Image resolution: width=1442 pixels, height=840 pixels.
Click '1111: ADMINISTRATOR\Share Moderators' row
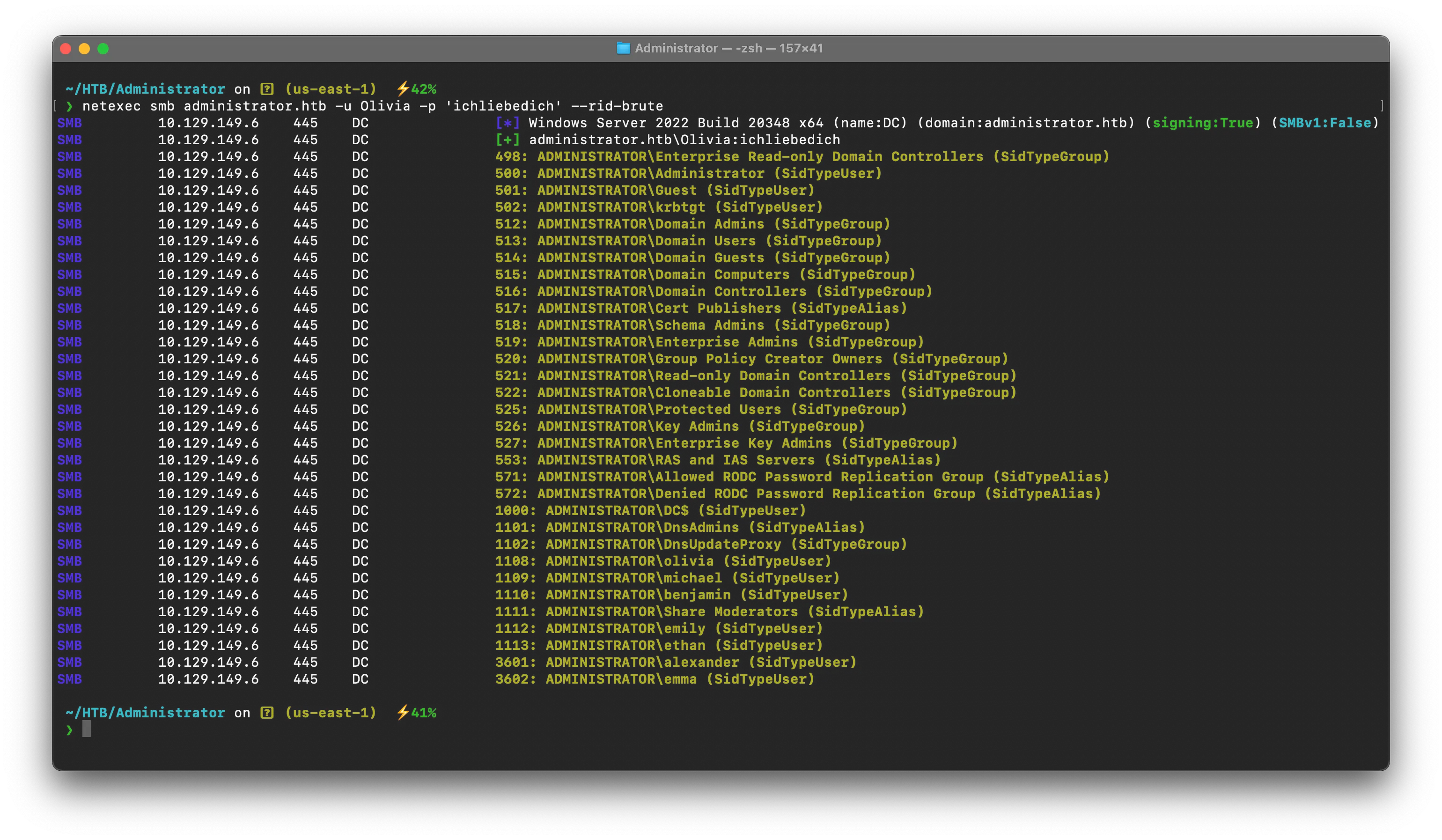click(710, 612)
